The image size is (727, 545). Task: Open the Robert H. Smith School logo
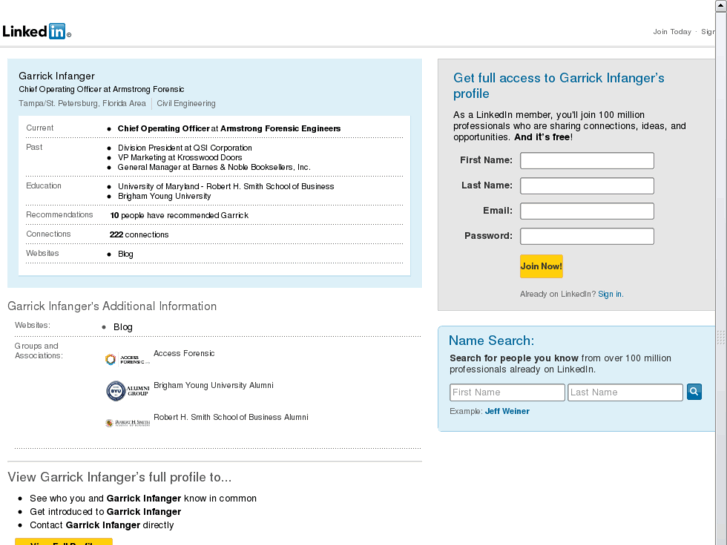pyautogui.click(x=128, y=423)
